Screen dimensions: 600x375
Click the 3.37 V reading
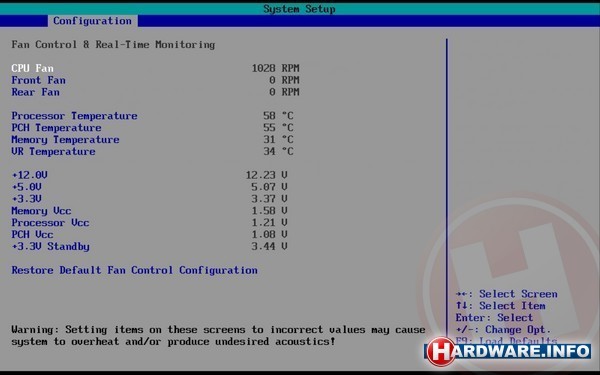point(269,199)
